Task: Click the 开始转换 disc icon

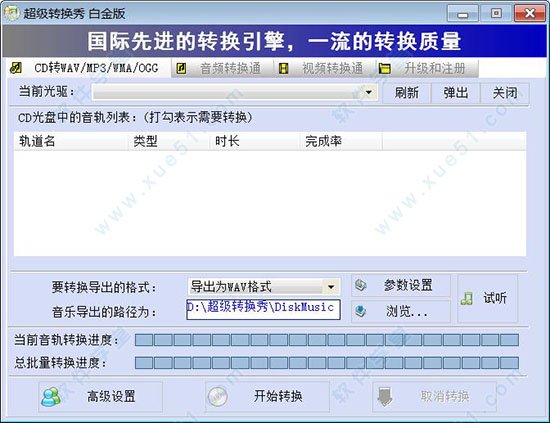Action: [217, 397]
